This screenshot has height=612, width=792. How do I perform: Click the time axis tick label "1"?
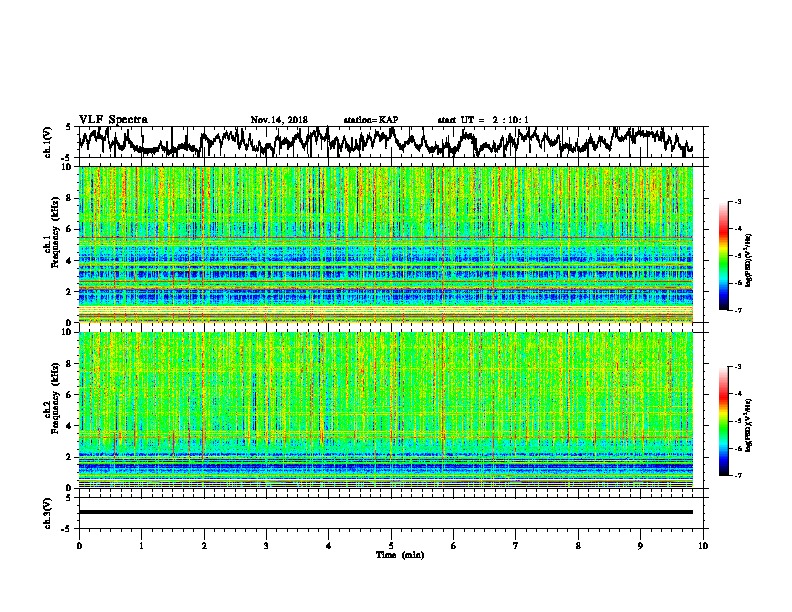click(141, 546)
